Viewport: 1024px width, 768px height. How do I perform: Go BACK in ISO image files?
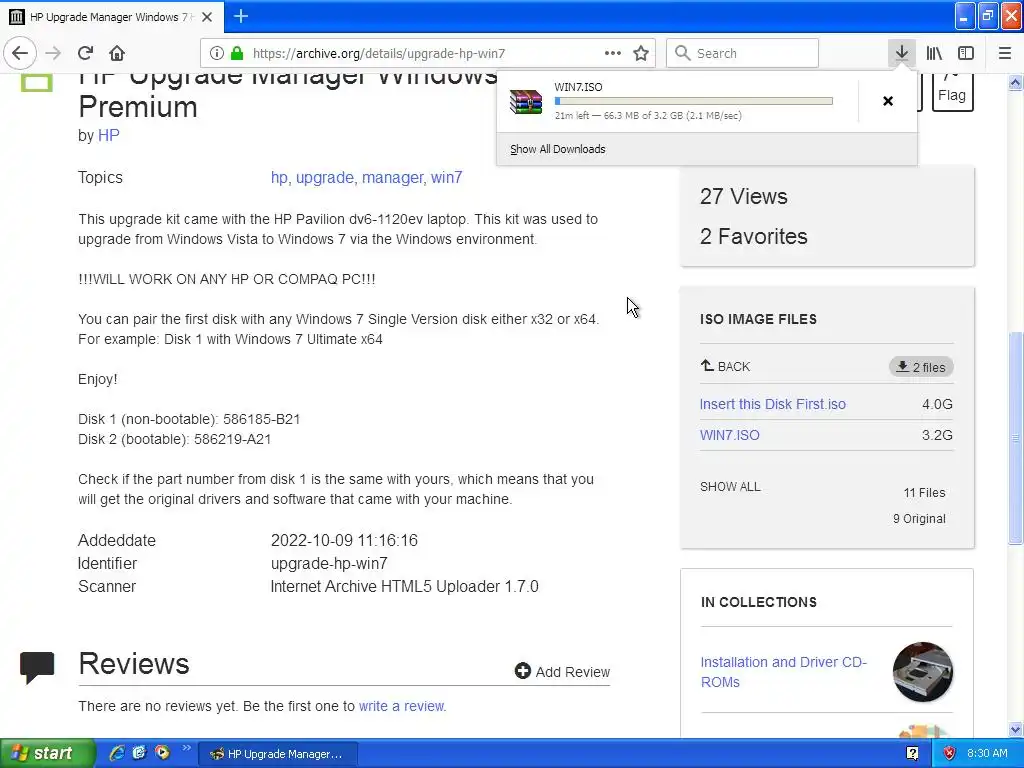click(726, 366)
